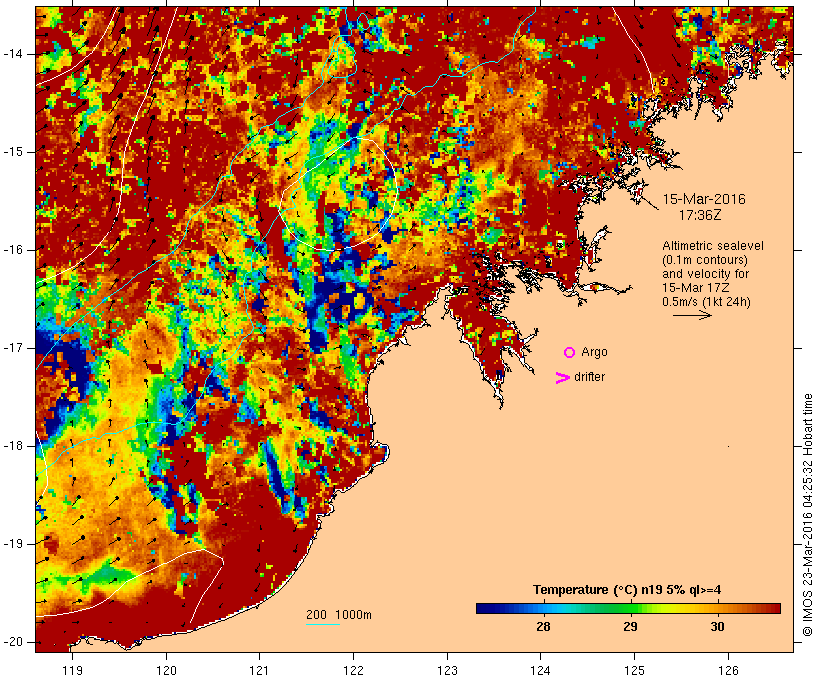Screen dimensions: 820x680
Task: Click the 'drifter' legend label
Action: coord(589,377)
